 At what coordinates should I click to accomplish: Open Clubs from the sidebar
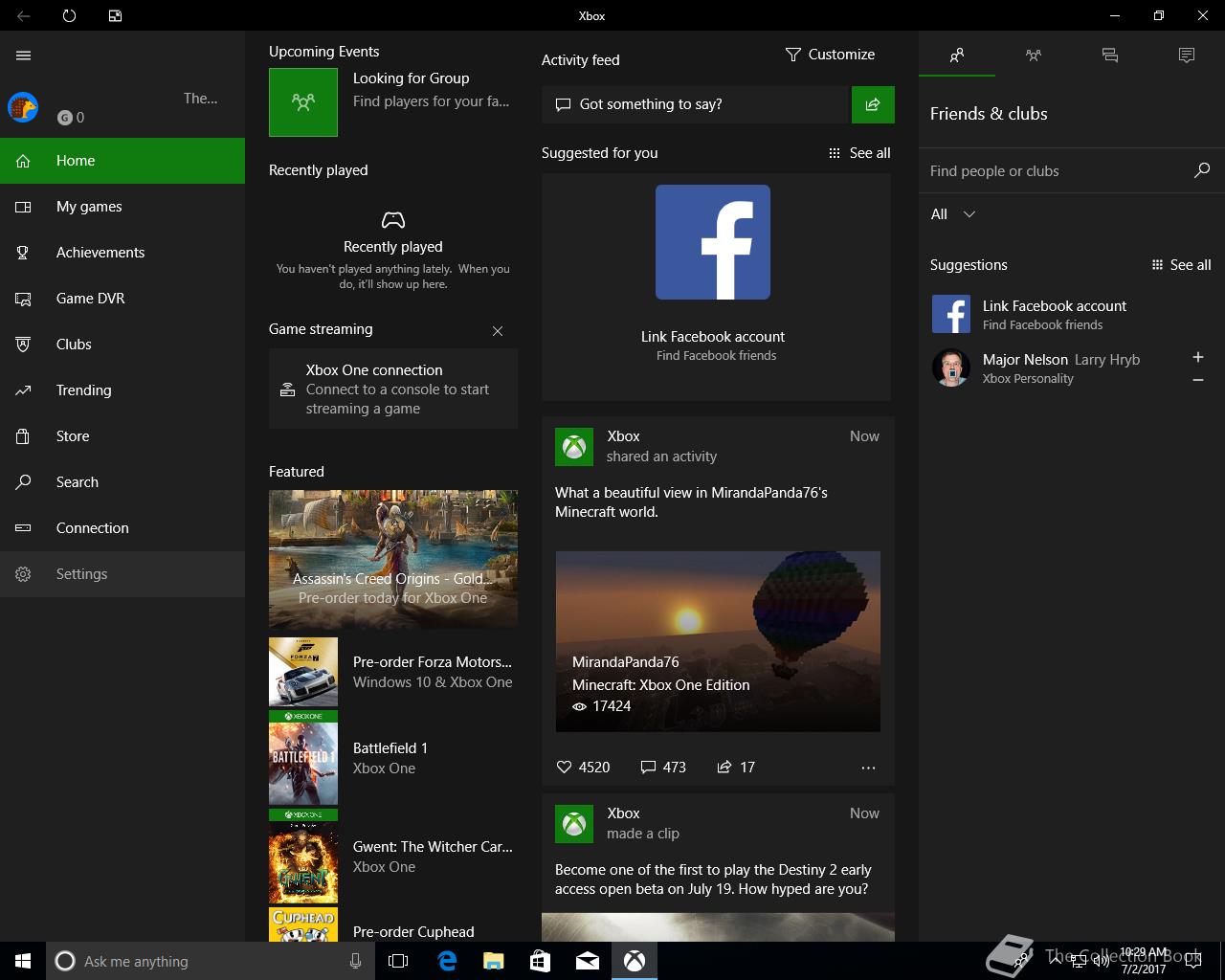point(122,345)
